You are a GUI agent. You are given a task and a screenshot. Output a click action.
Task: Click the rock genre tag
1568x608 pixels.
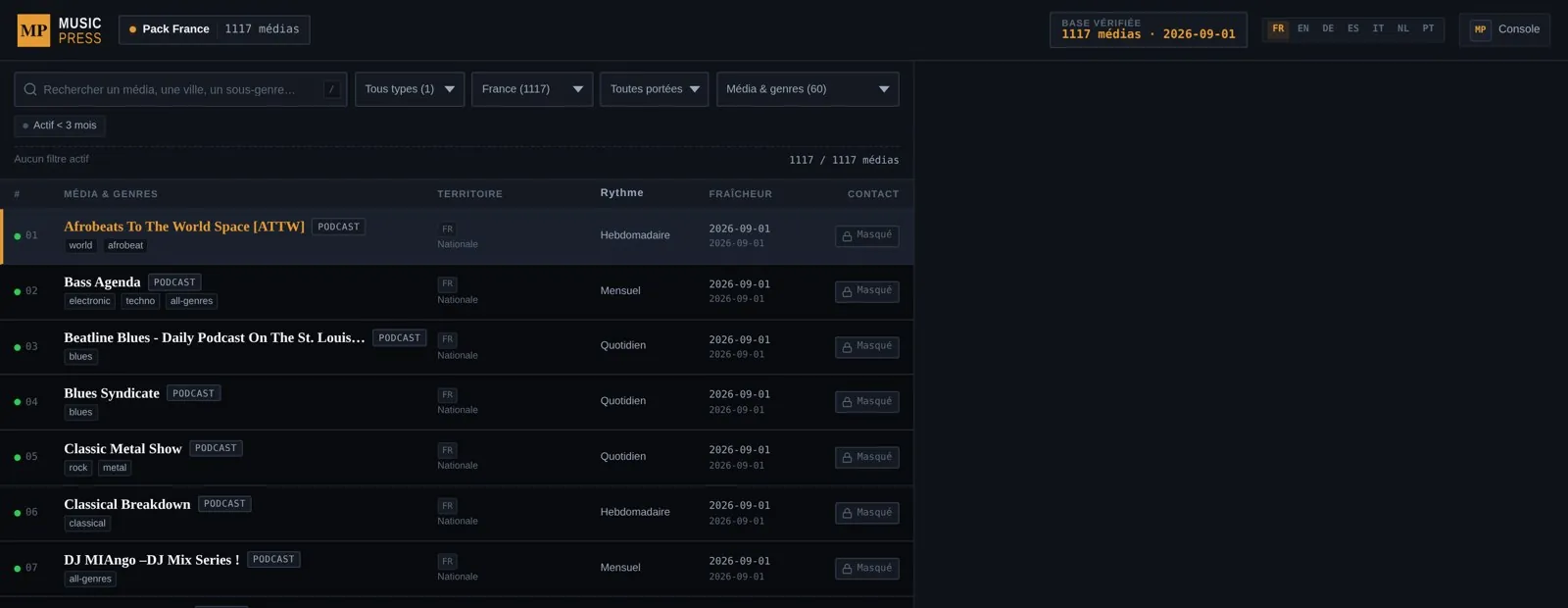click(x=78, y=468)
